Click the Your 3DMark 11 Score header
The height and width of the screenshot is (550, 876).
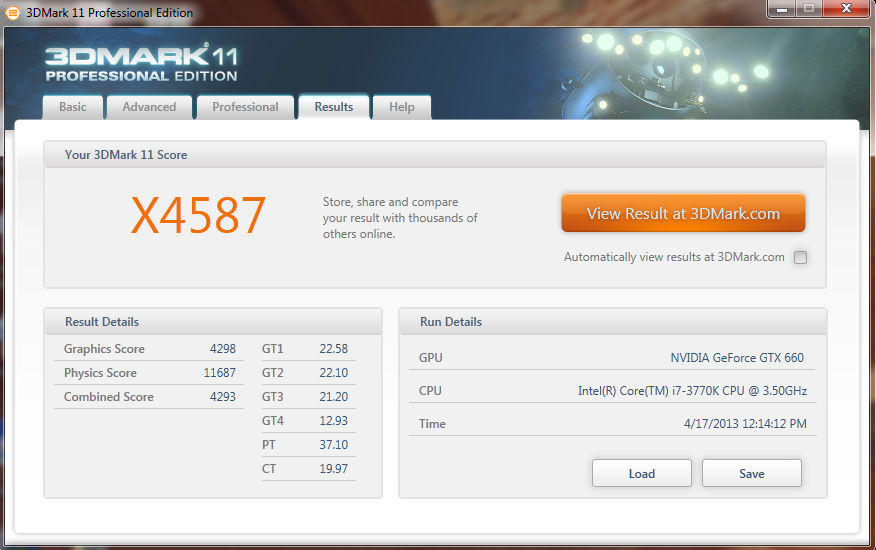[126, 155]
